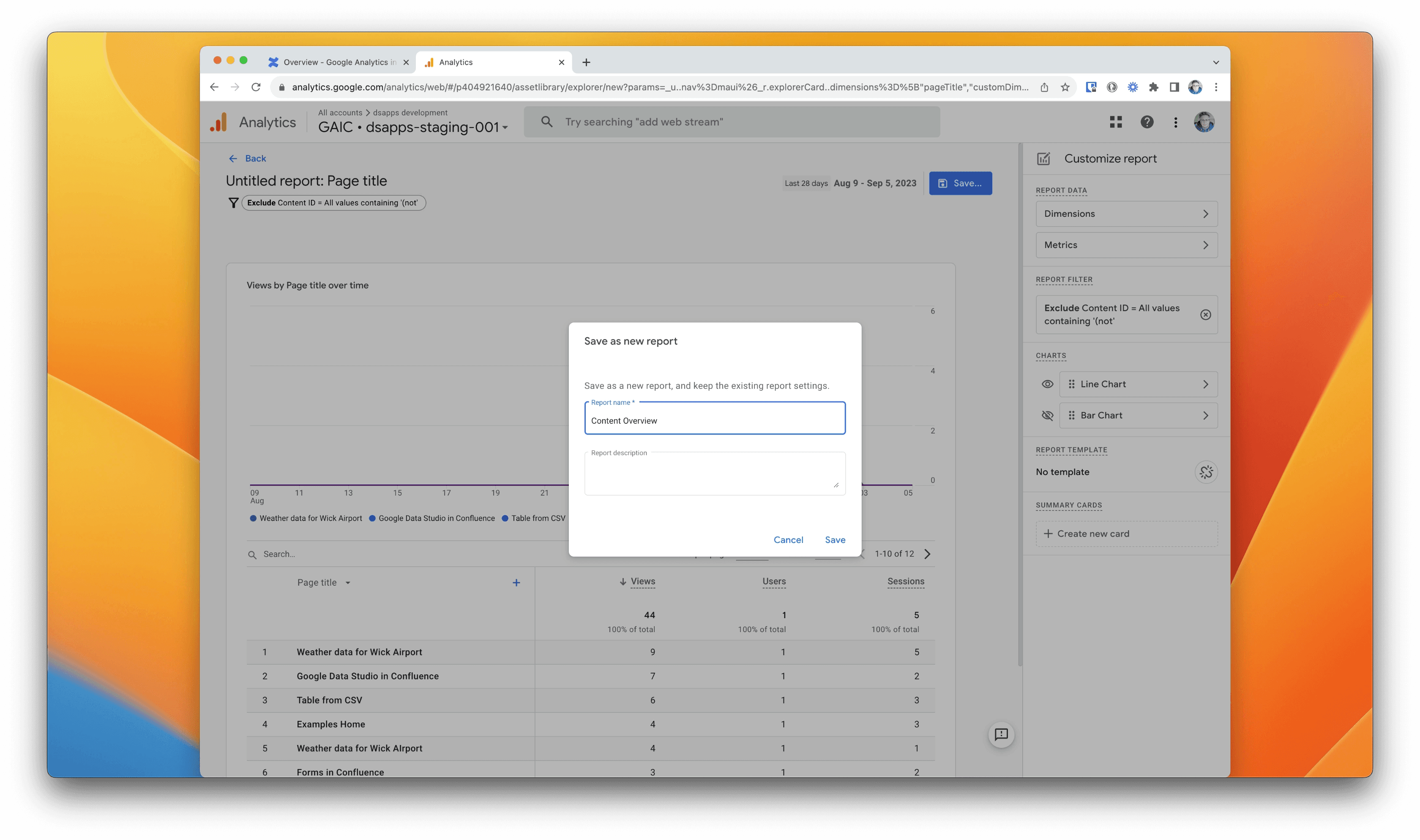Add a secondary dimension with plus icon

pos(516,582)
